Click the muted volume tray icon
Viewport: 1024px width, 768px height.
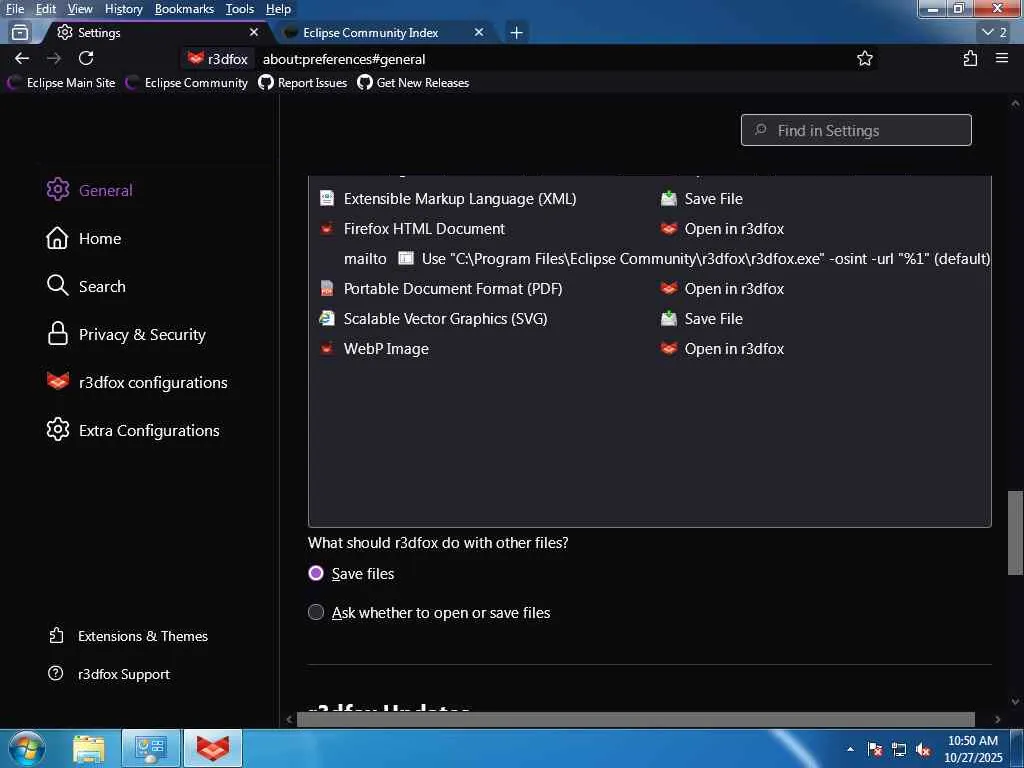click(923, 750)
